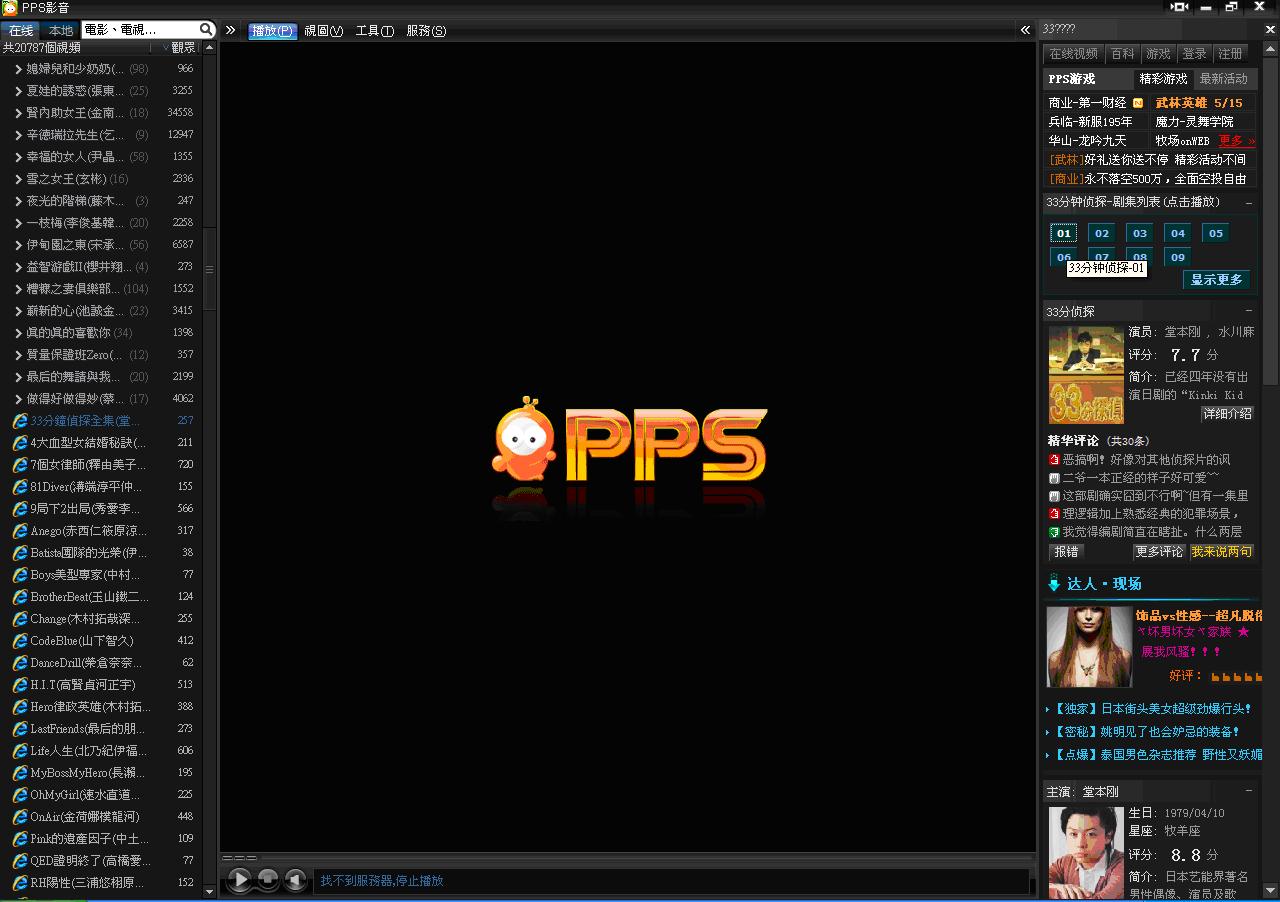Switch to the 在线 tab
1280x902 pixels.
tap(21, 30)
